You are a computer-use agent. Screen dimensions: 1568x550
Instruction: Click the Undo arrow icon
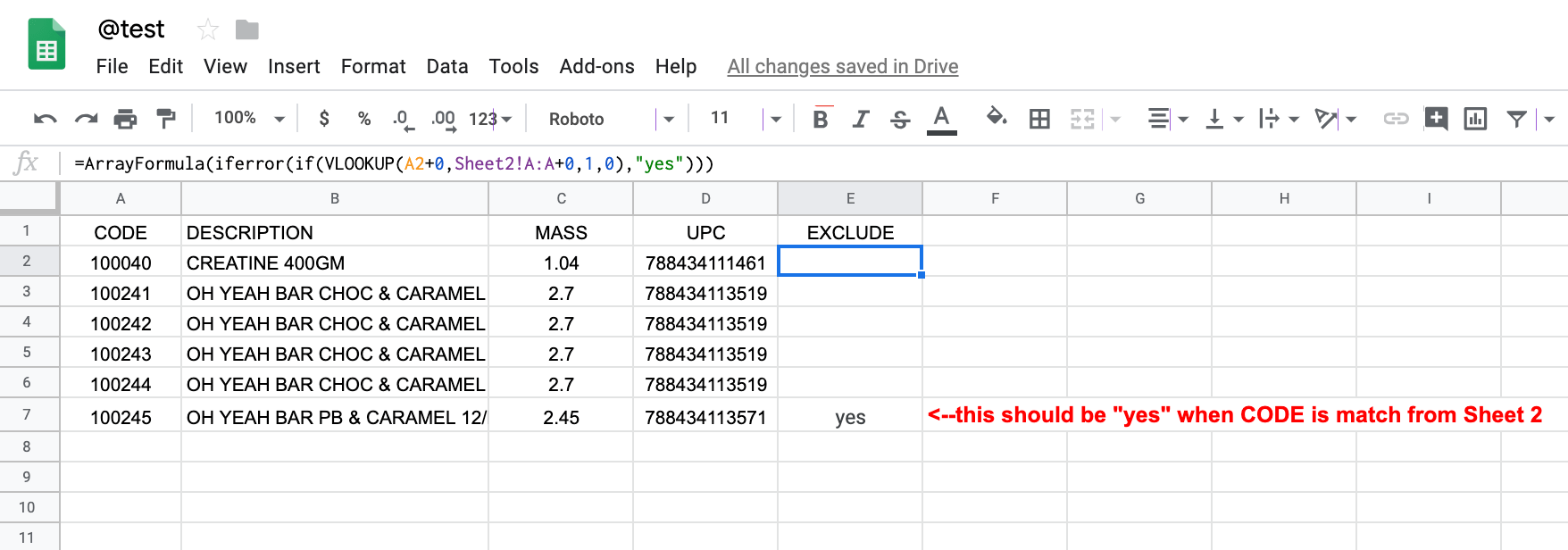click(x=45, y=119)
